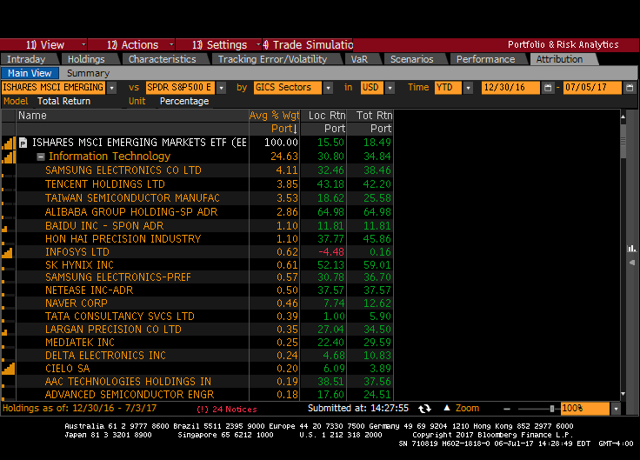Click the table's vertical scrollbar down arrow

[x=623, y=394]
